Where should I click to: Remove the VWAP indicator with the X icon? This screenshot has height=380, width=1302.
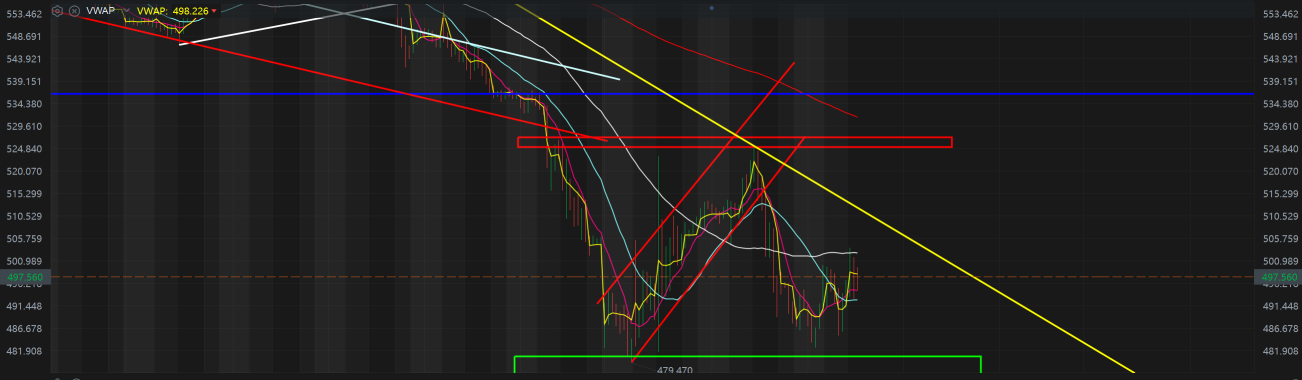(74, 11)
